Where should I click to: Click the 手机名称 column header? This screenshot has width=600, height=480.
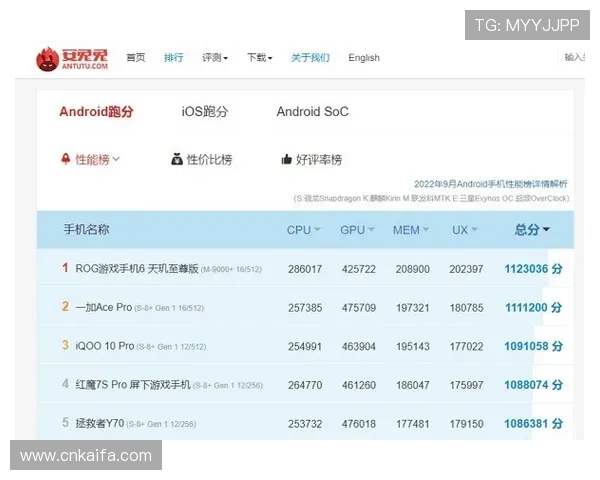coord(86,229)
